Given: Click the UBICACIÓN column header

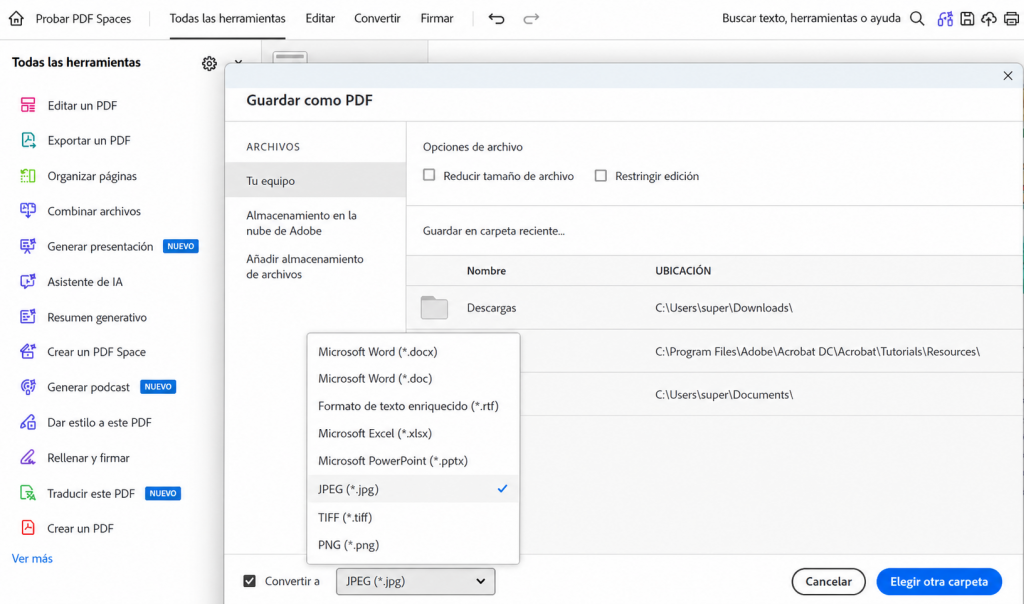Looking at the screenshot, I should point(683,270).
